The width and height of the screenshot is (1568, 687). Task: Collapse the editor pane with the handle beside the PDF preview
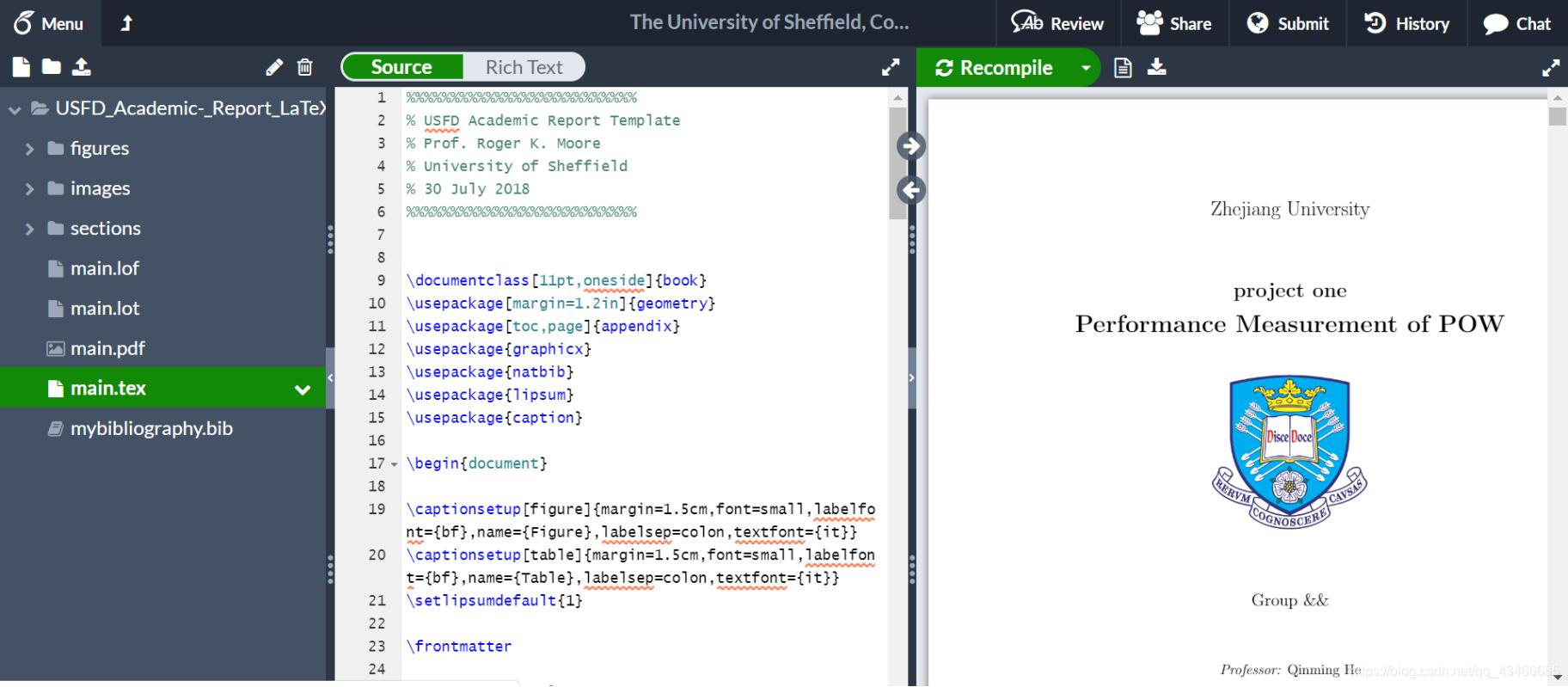(x=911, y=377)
